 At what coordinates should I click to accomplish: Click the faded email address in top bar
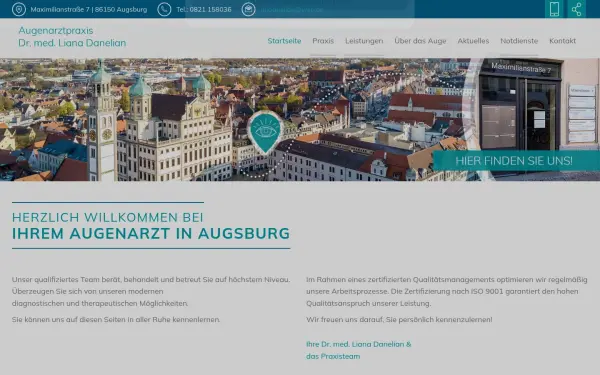292,10
